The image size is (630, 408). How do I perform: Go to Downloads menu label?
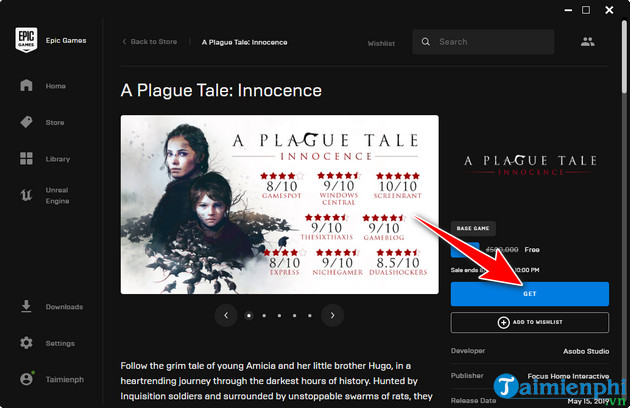[x=64, y=307]
